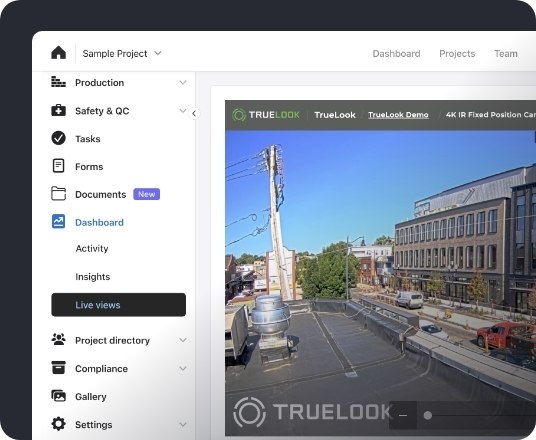Click the Sample Project name text
The image size is (536, 440).
tap(115, 54)
